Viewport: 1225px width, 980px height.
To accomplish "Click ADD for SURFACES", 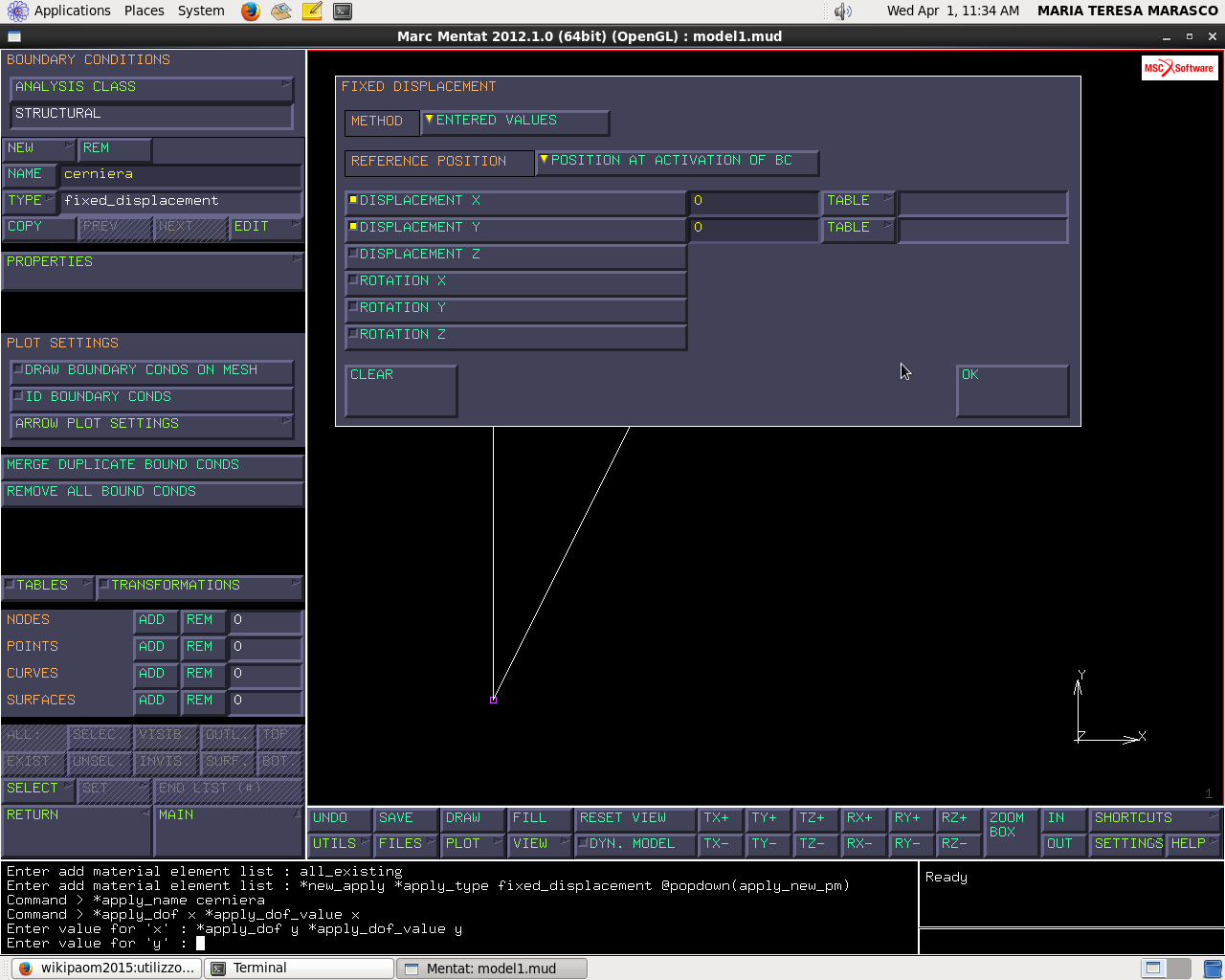I will click(156, 702).
